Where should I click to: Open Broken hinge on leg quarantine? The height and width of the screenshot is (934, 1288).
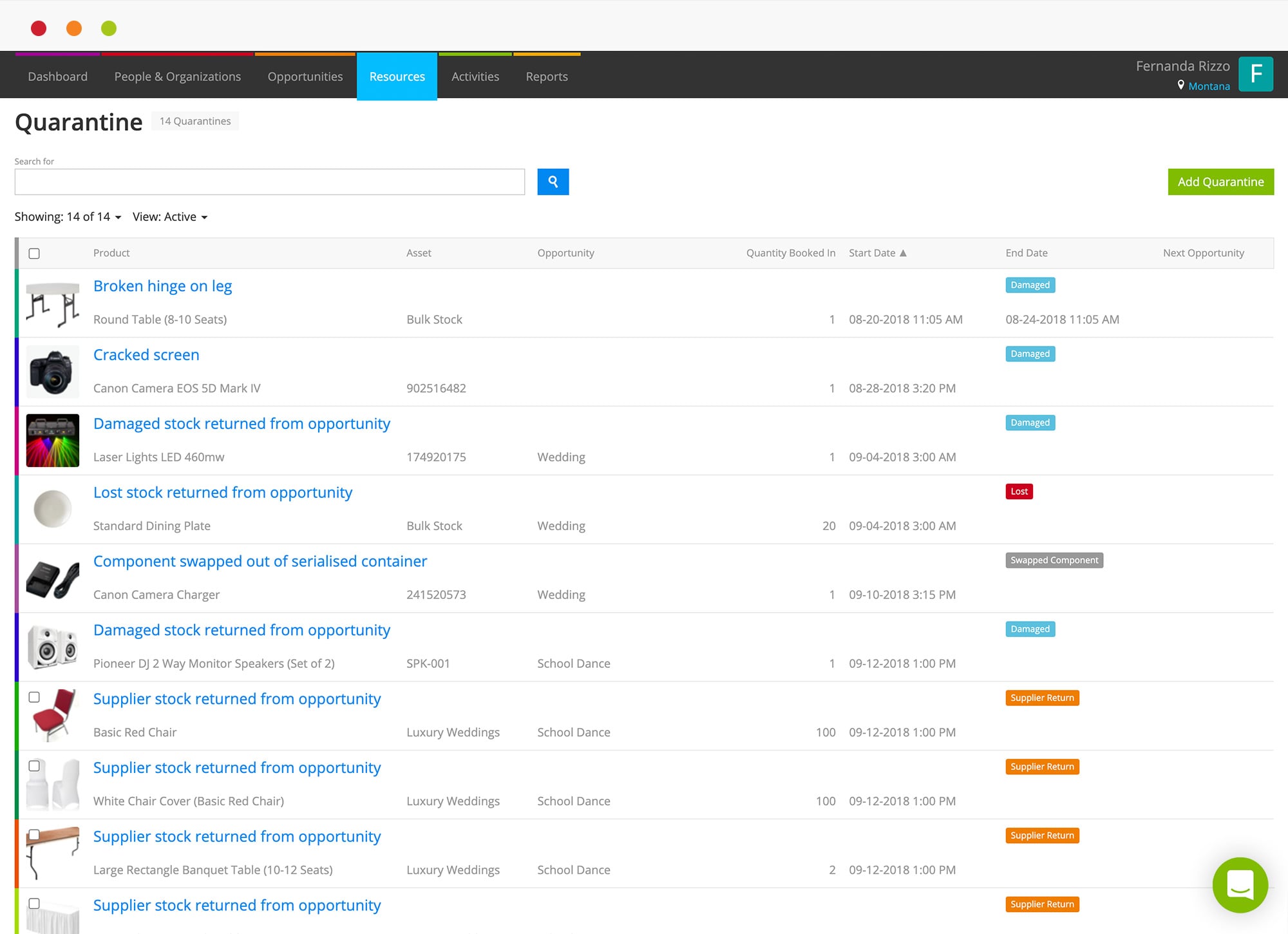(x=162, y=286)
